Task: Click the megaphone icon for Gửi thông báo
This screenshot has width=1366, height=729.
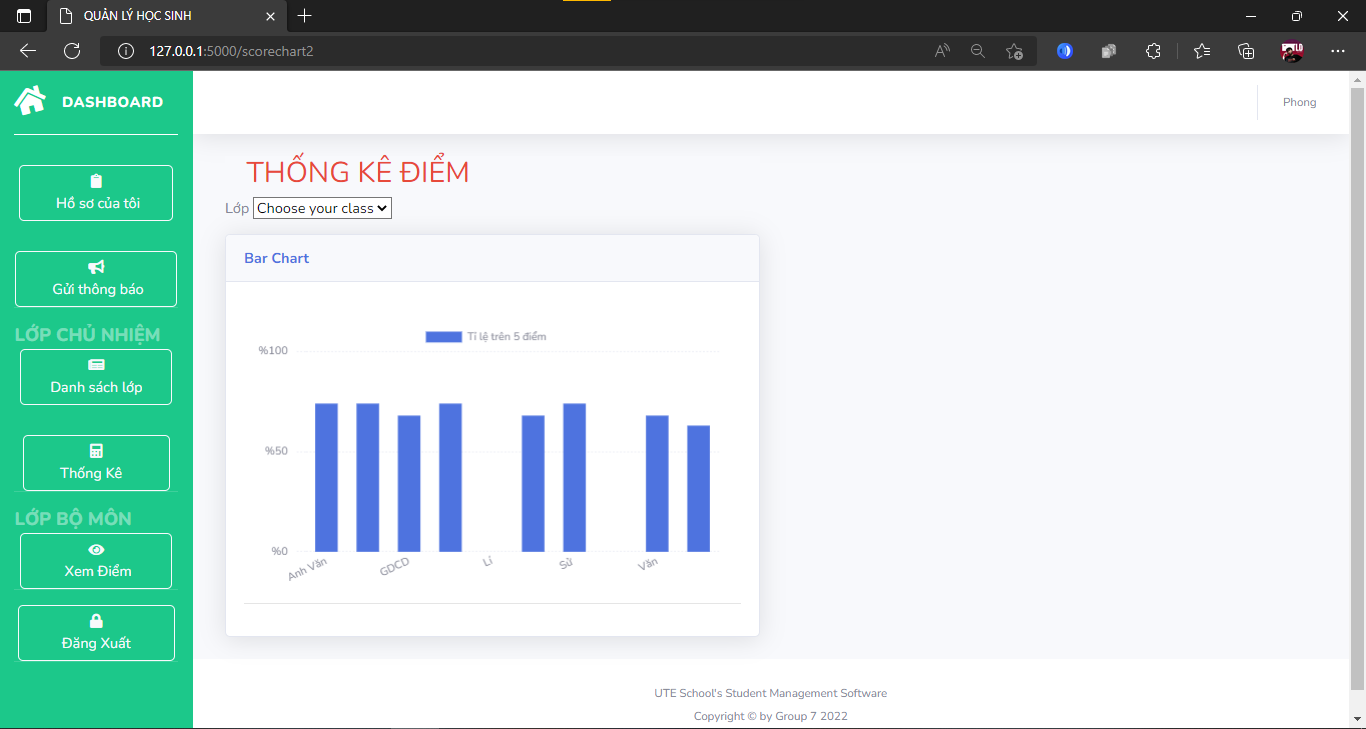Action: click(x=95, y=267)
